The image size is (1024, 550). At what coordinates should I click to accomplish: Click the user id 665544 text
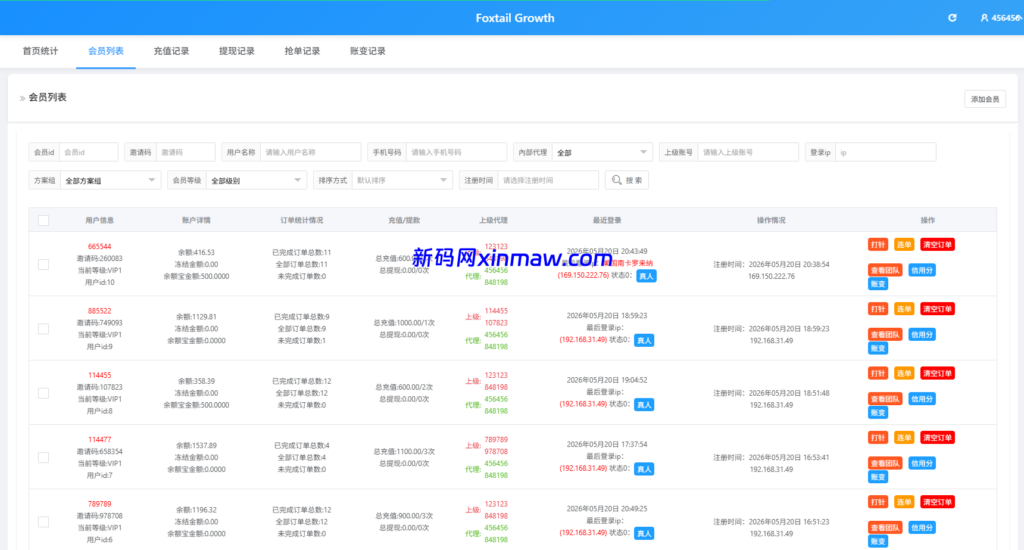pos(99,246)
